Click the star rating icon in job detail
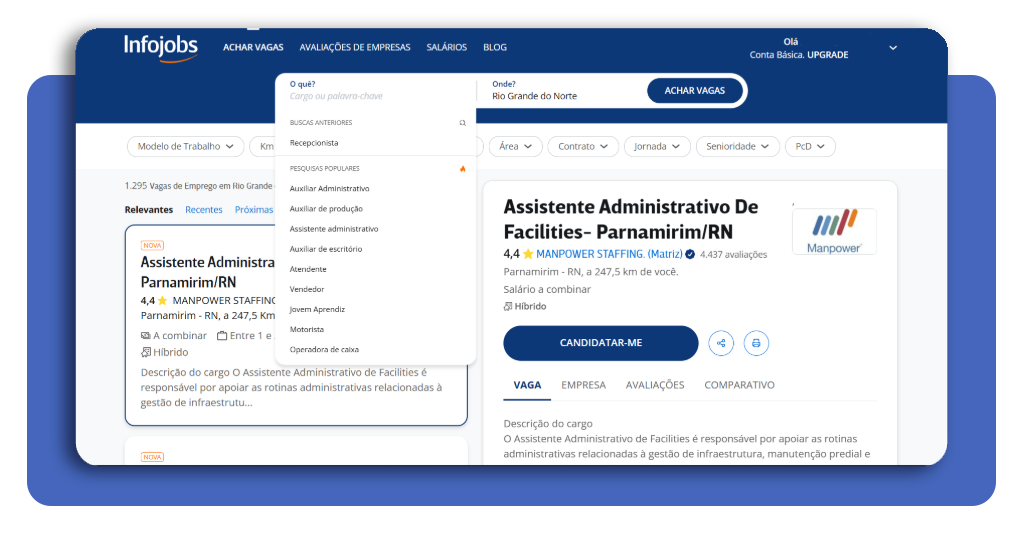Viewport: 1024px width, 536px height. tap(528, 254)
